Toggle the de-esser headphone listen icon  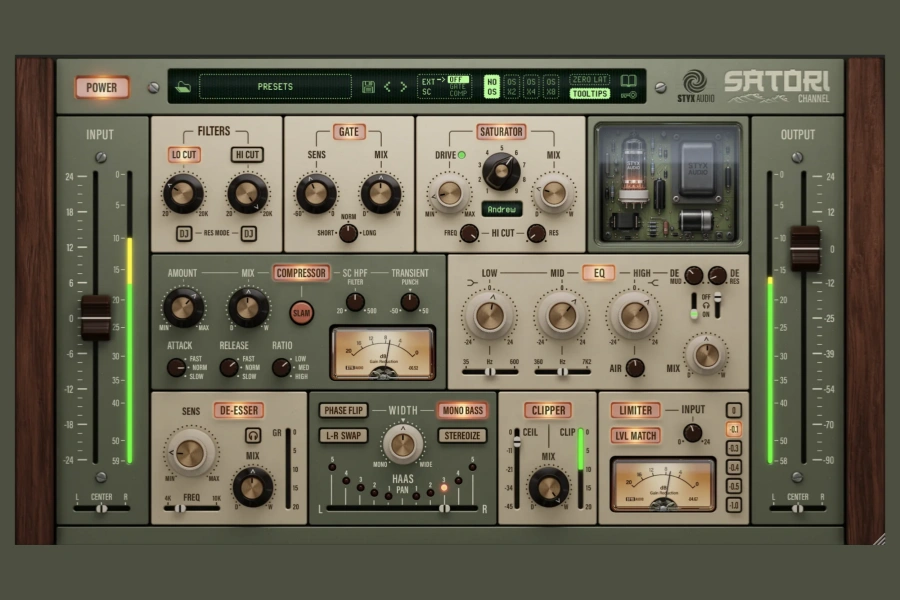pos(253,435)
